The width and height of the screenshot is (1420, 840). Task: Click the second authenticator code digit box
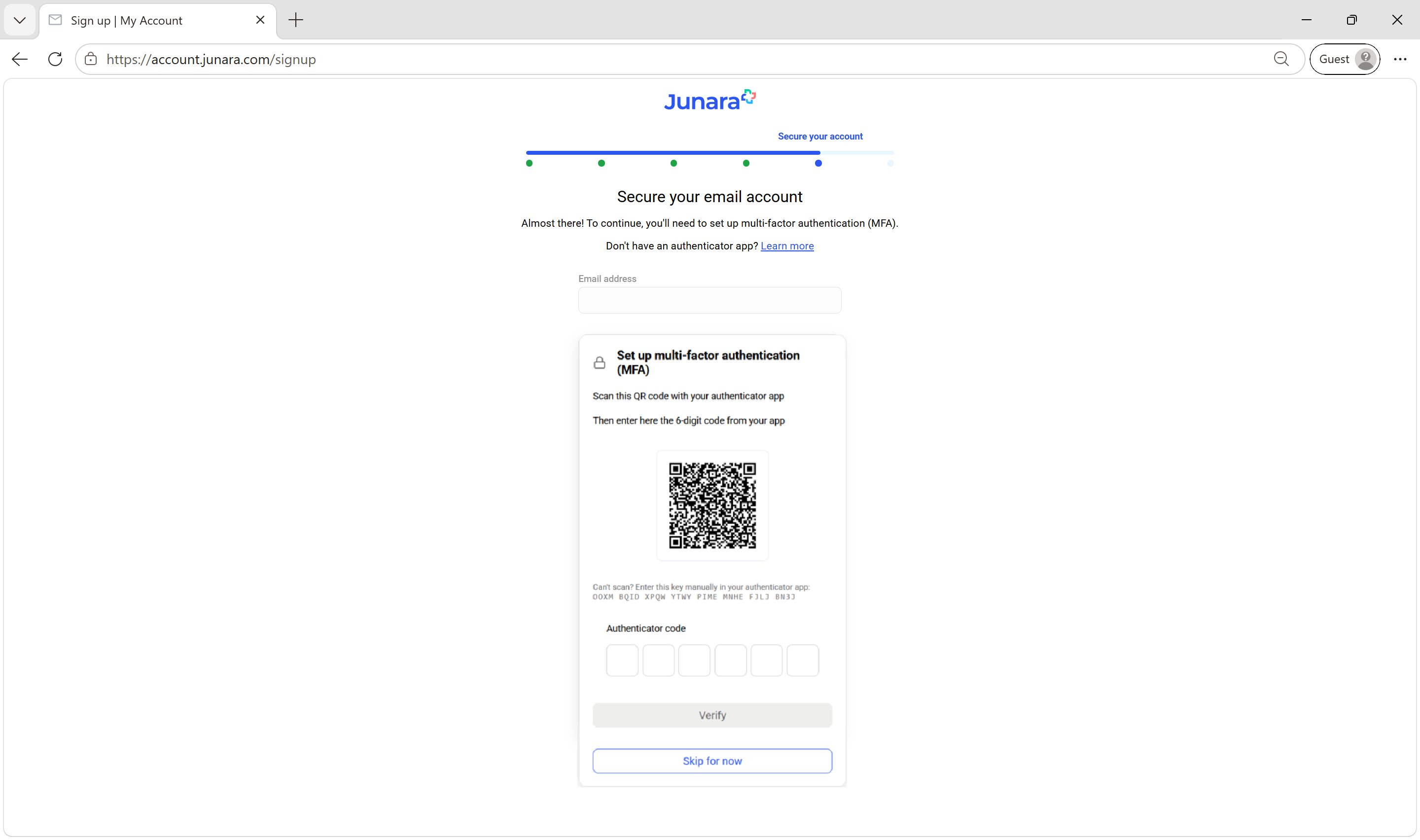658,660
